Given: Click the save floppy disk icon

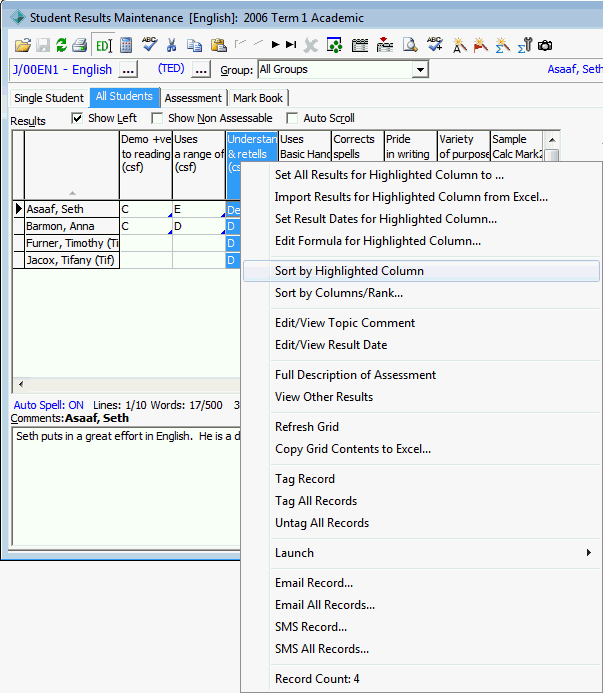Looking at the screenshot, I should pyautogui.click(x=43, y=45).
